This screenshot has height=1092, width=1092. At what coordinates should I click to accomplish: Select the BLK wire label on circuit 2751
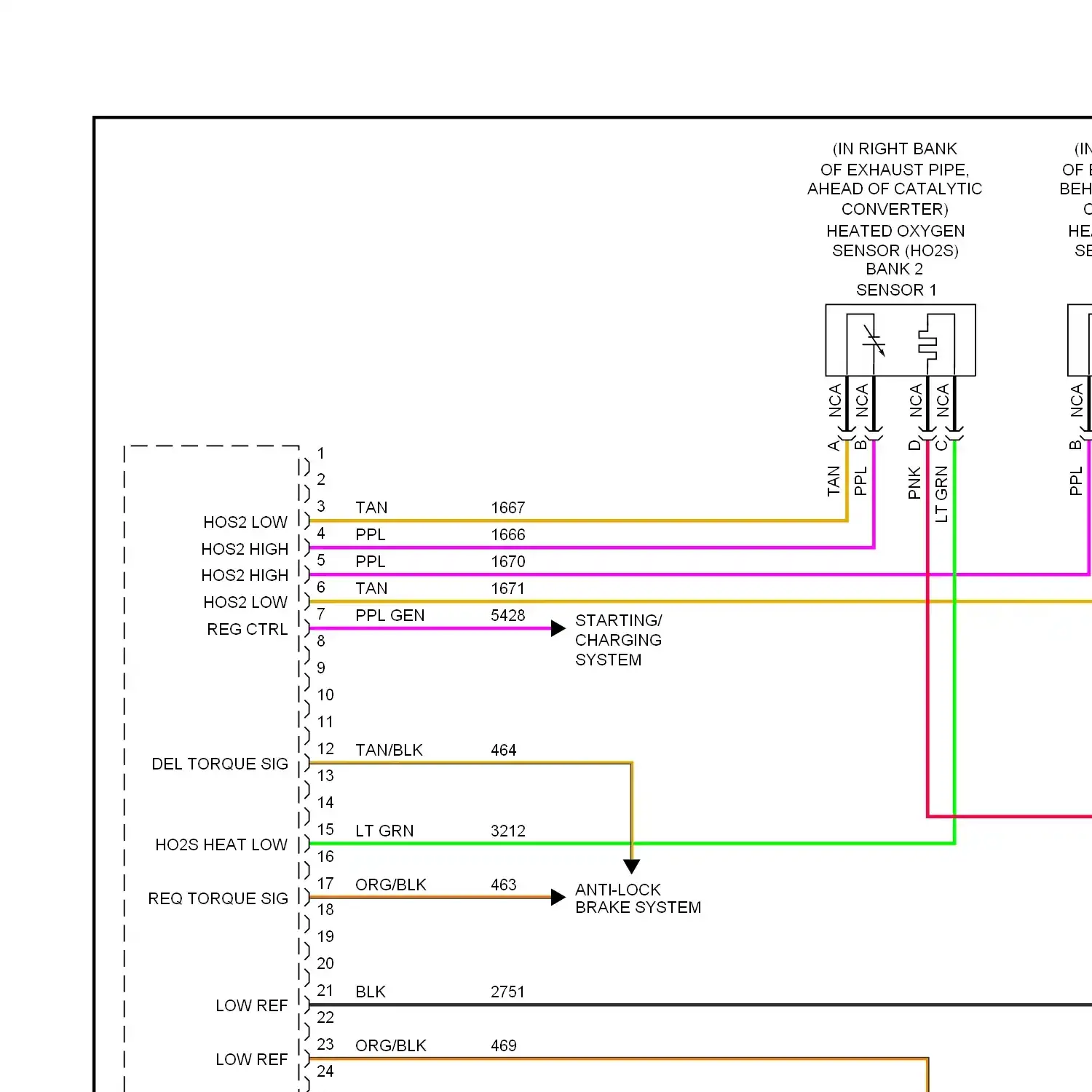tap(371, 992)
